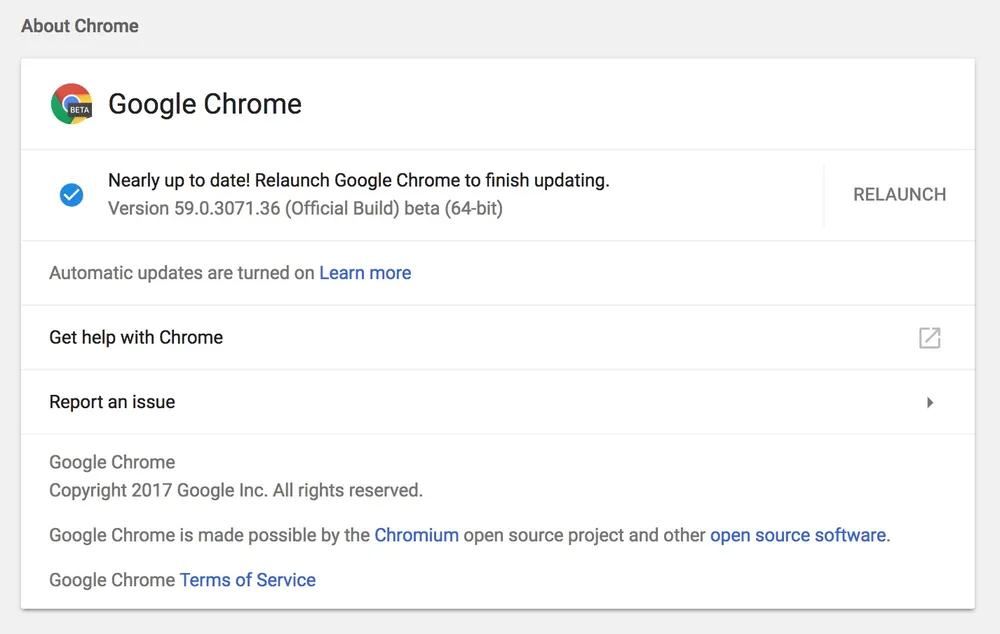Open the Learn more link about automatic updates

[365, 273]
